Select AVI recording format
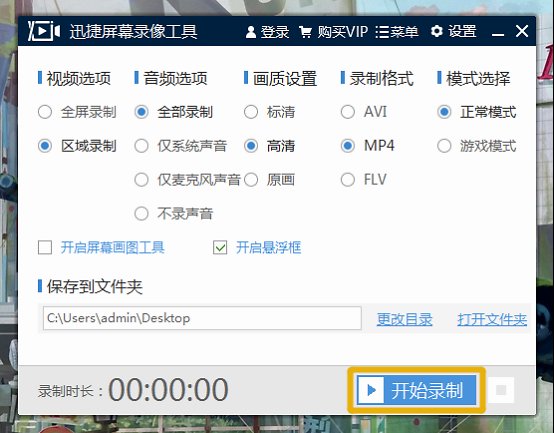Screen dimensions: 554x433 point(364,112)
